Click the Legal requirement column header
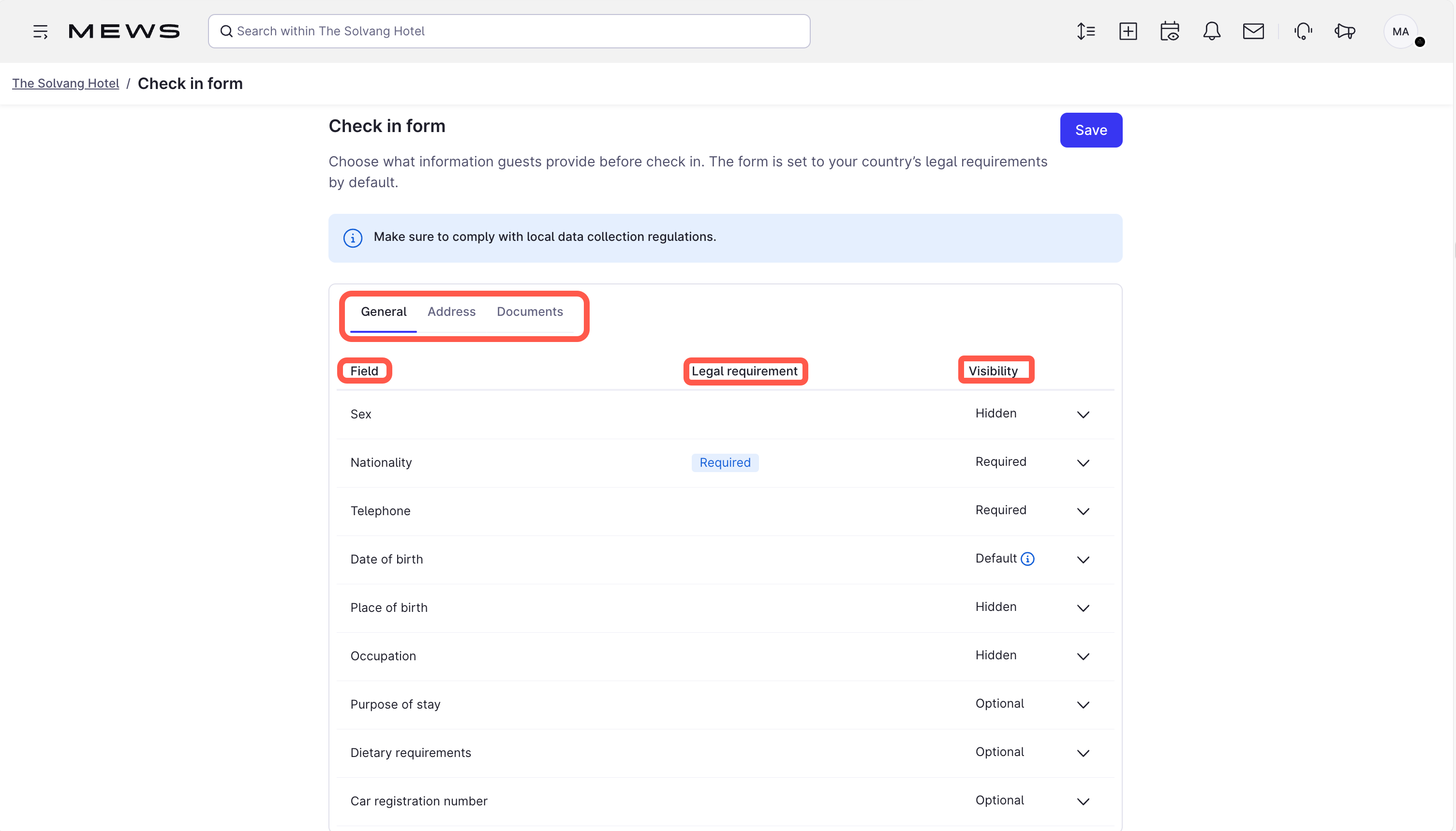Screen dimensions: 1456x831 (744, 371)
